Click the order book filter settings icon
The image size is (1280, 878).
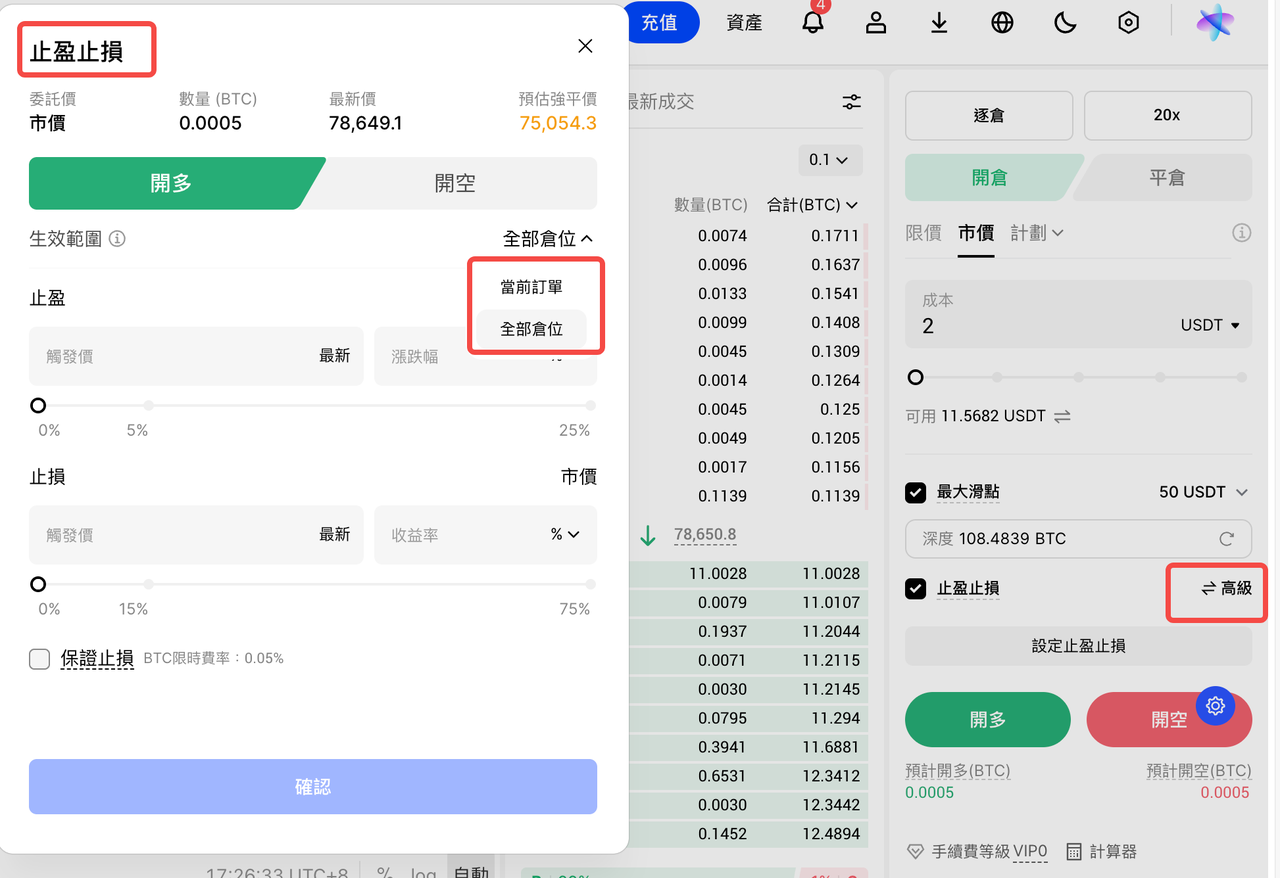(x=851, y=102)
